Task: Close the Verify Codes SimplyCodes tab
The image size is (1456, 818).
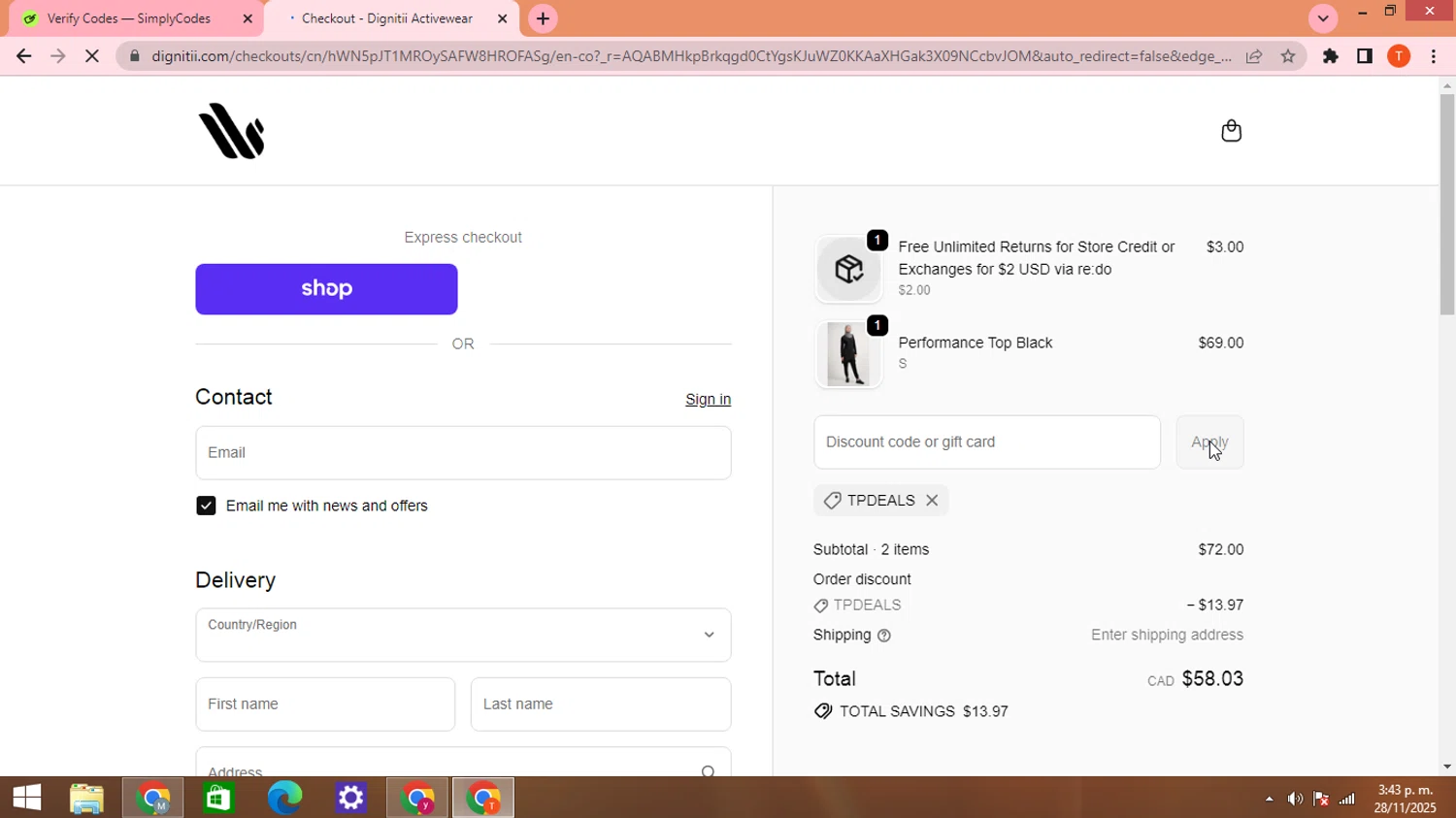Action: pyautogui.click(x=248, y=18)
